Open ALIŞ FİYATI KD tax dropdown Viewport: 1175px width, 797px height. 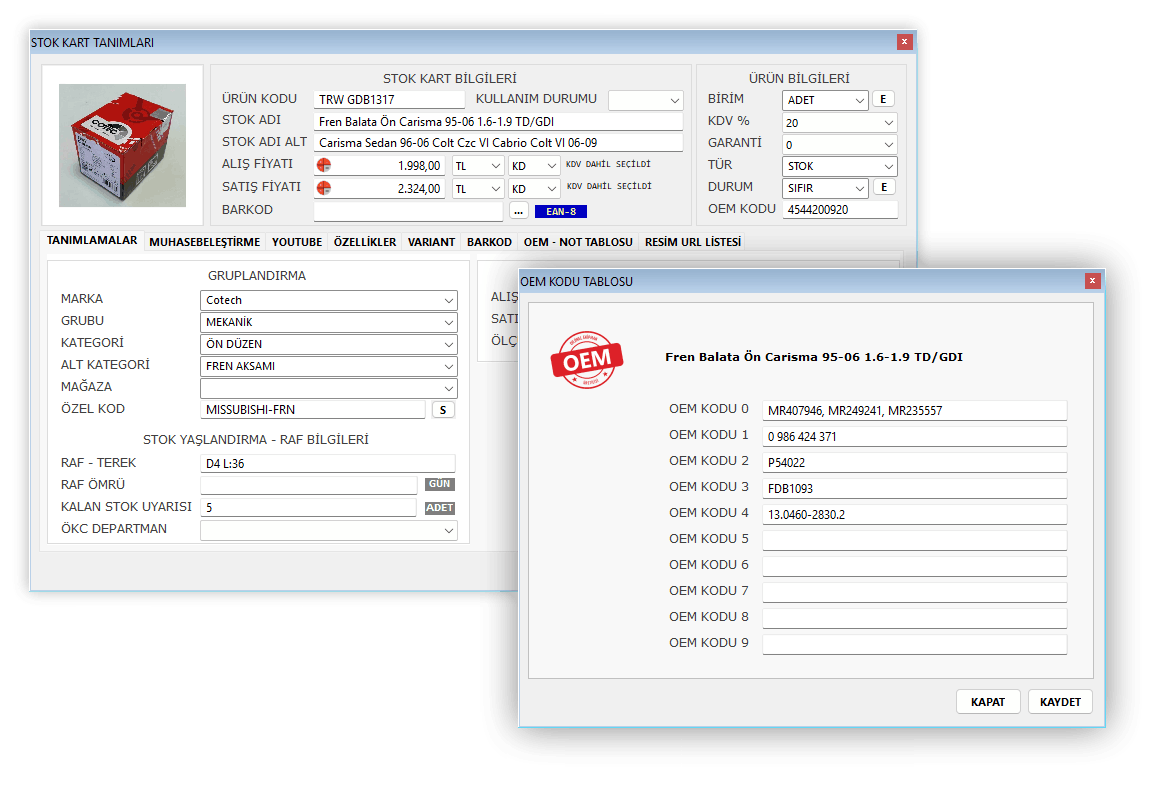click(x=534, y=166)
